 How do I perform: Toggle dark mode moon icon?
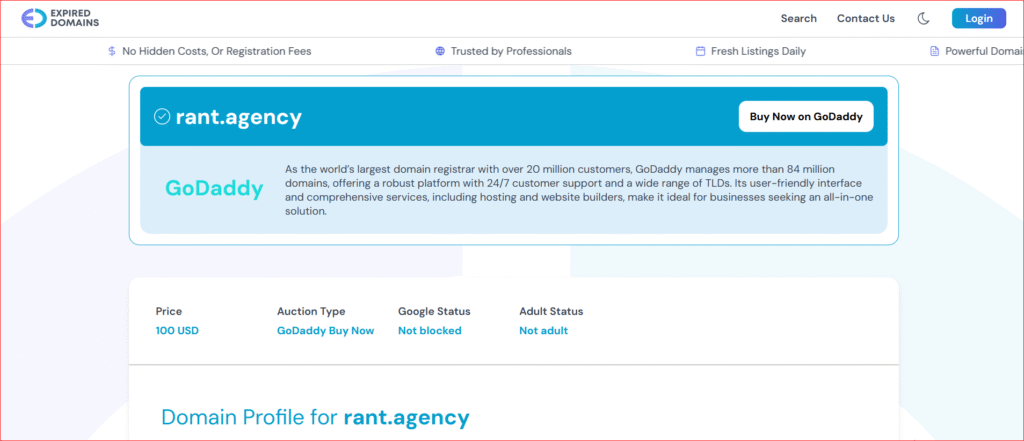[x=923, y=18]
